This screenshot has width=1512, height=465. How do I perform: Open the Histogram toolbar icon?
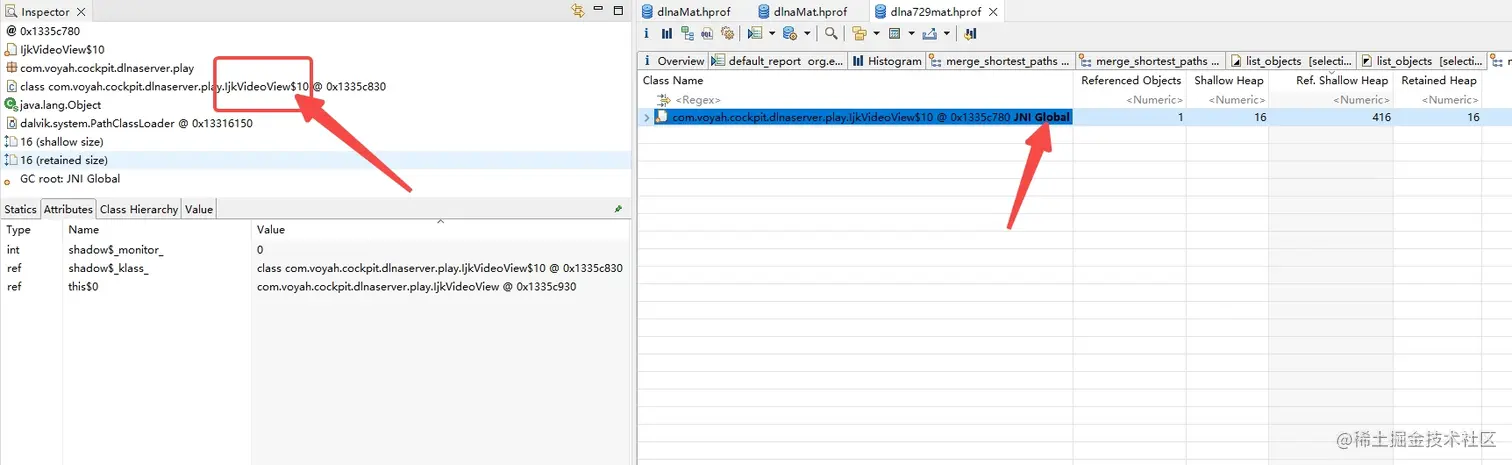[667, 33]
